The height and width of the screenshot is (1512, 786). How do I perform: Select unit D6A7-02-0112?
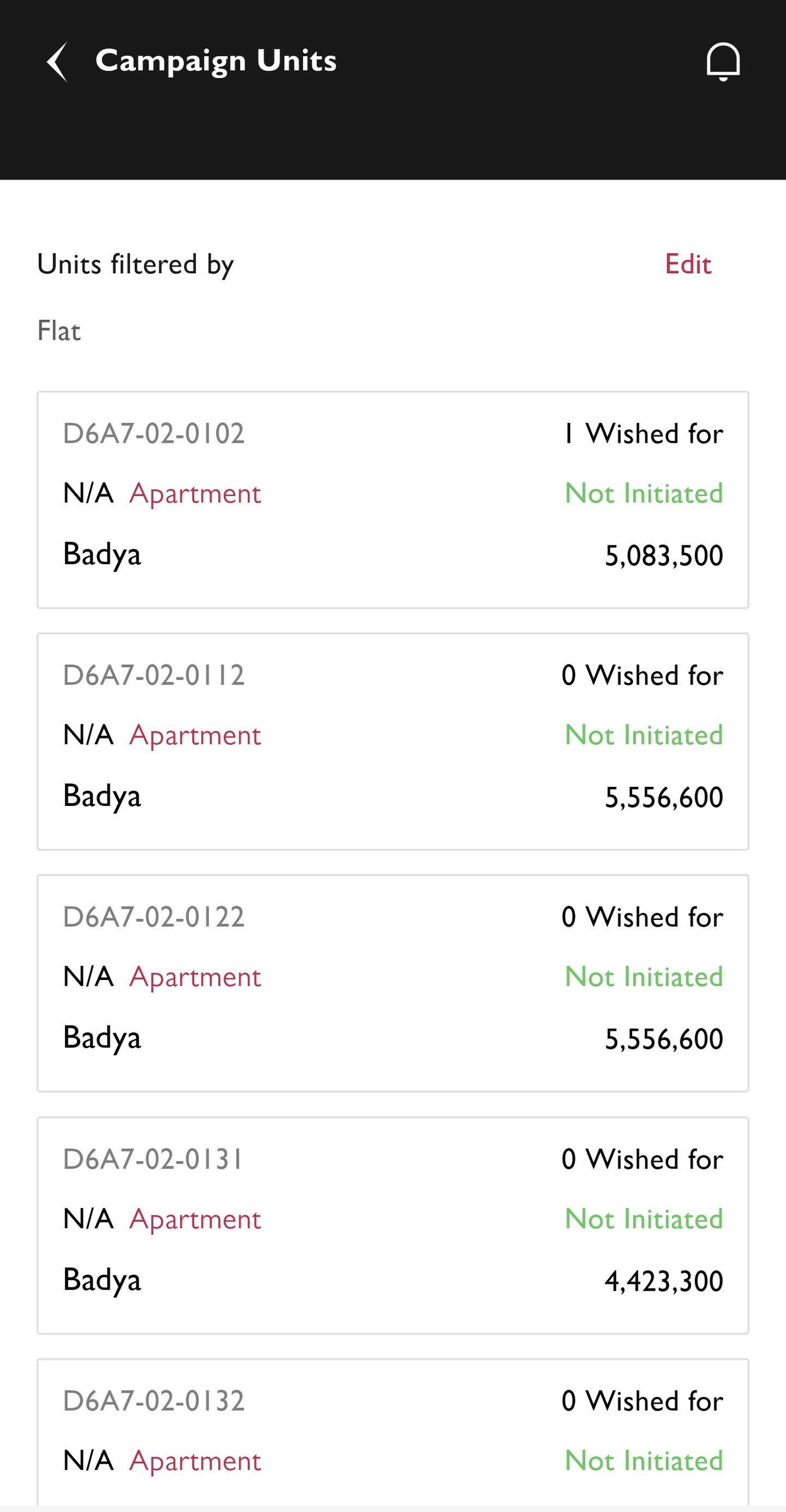pos(392,741)
